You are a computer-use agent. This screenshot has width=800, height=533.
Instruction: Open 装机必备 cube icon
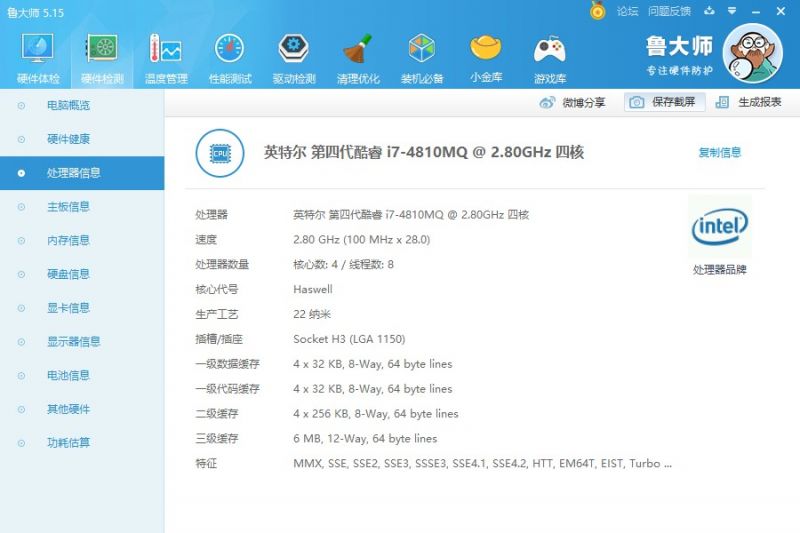(422, 58)
